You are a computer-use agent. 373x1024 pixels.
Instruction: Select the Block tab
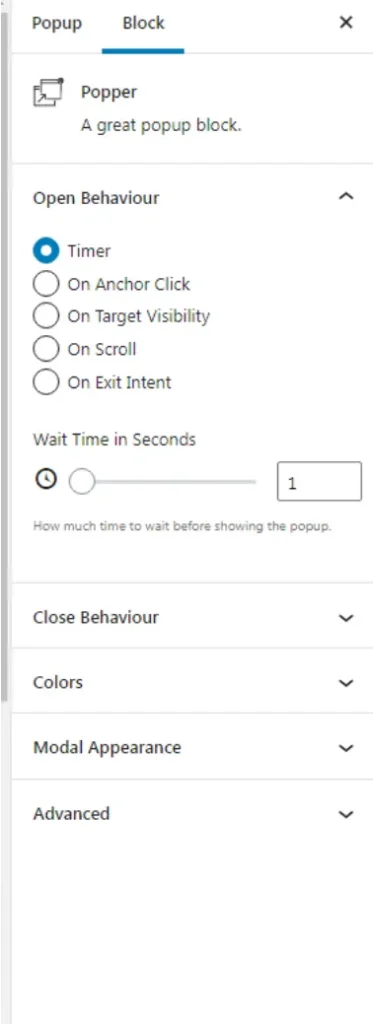[x=143, y=24]
